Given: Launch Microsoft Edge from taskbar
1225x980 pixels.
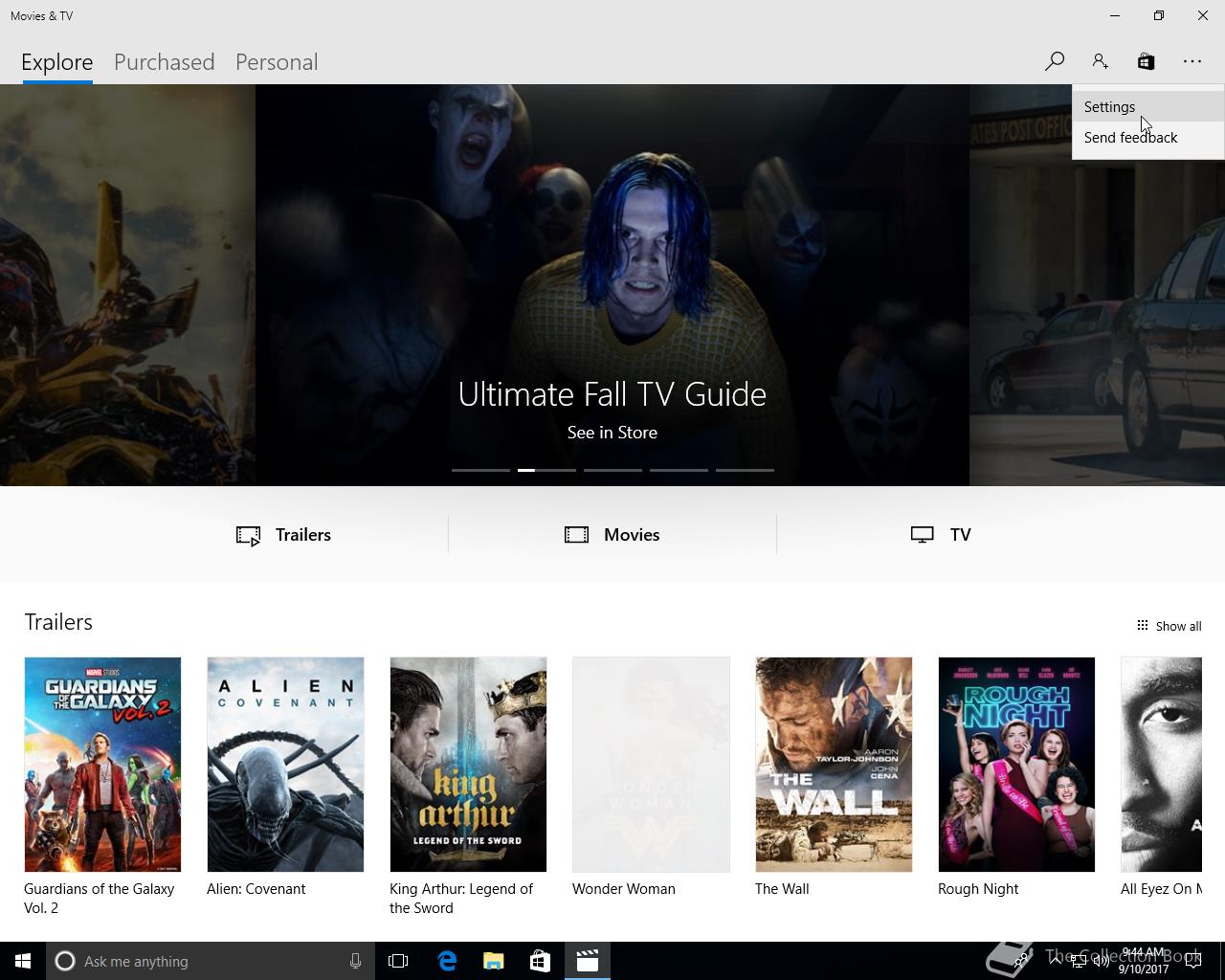Looking at the screenshot, I should pyautogui.click(x=446, y=961).
